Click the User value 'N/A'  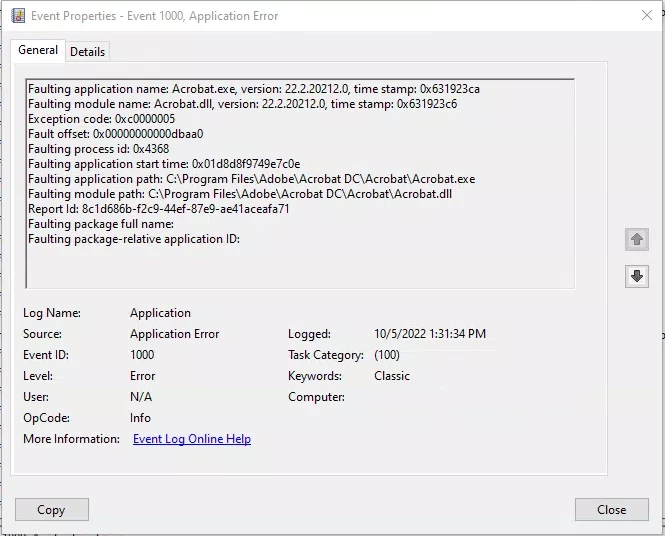141,397
